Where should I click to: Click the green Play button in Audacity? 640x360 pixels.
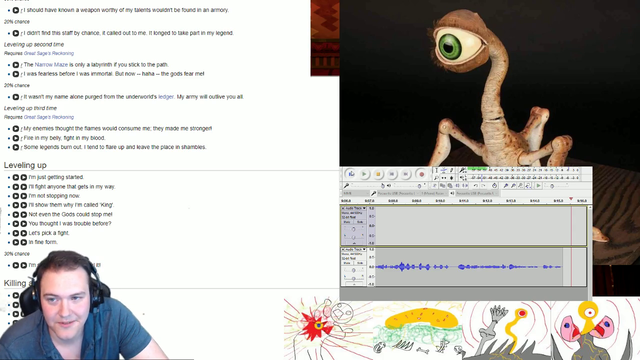[364, 174]
